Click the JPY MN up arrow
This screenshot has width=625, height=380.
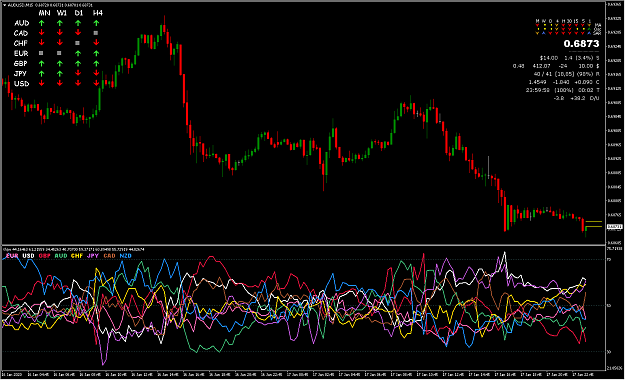(41, 73)
